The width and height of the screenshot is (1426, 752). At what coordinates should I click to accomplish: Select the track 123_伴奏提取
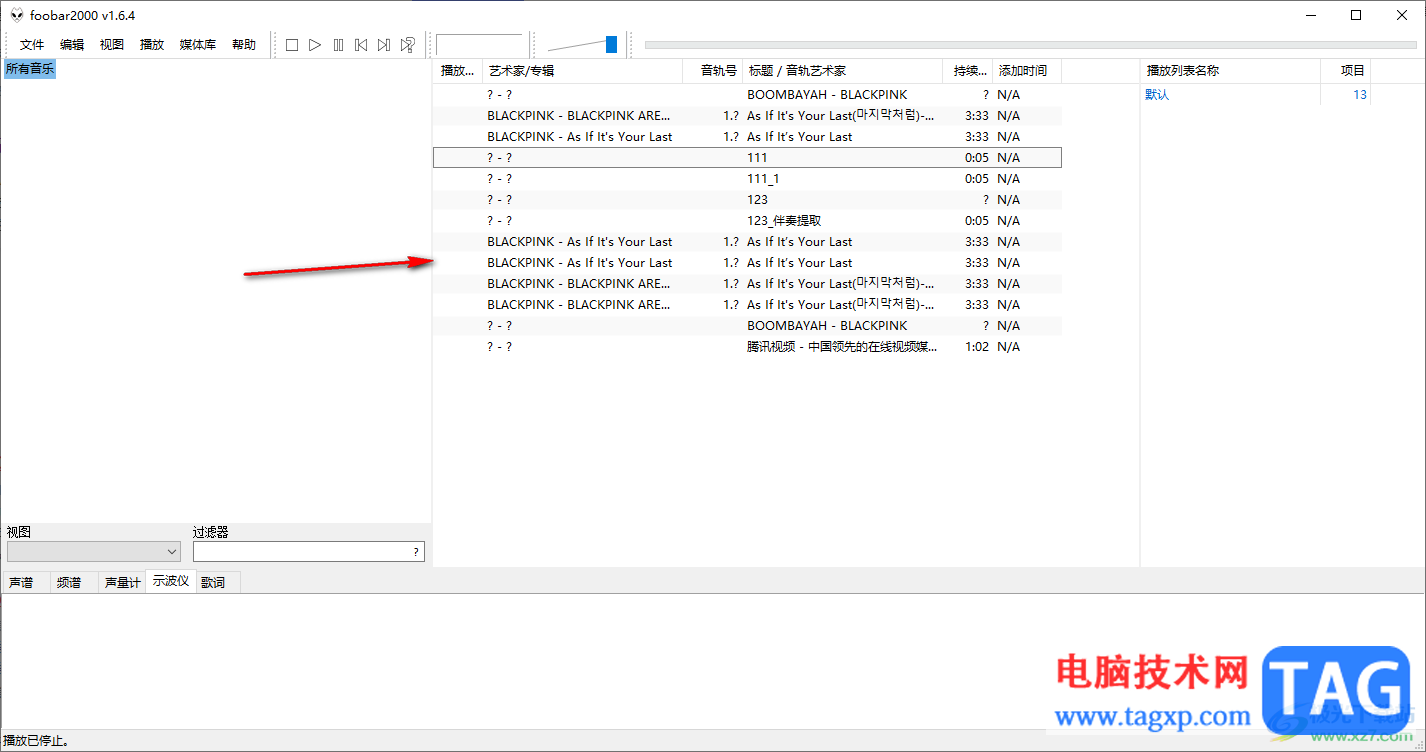784,221
